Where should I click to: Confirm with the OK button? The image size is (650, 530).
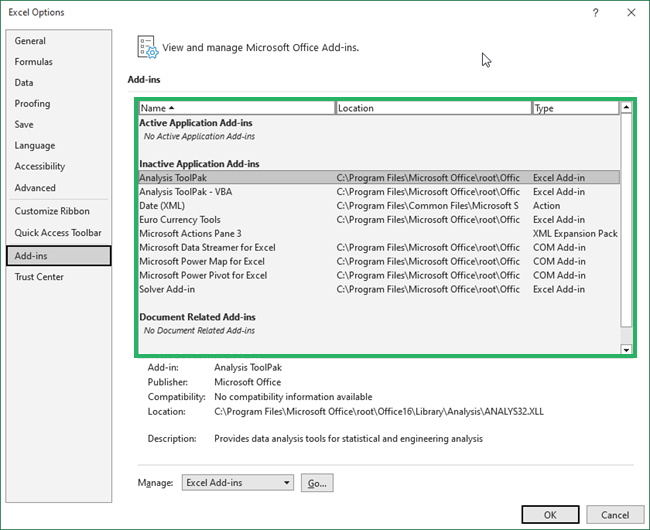(549, 515)
